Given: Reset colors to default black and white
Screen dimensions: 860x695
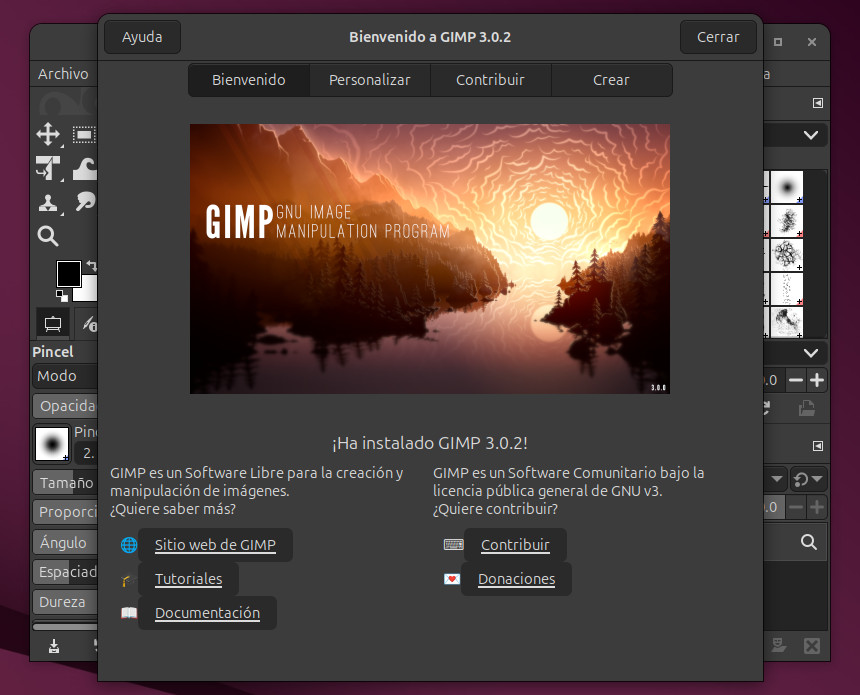Looking at the screenshot, I should [x=62, y=296].
